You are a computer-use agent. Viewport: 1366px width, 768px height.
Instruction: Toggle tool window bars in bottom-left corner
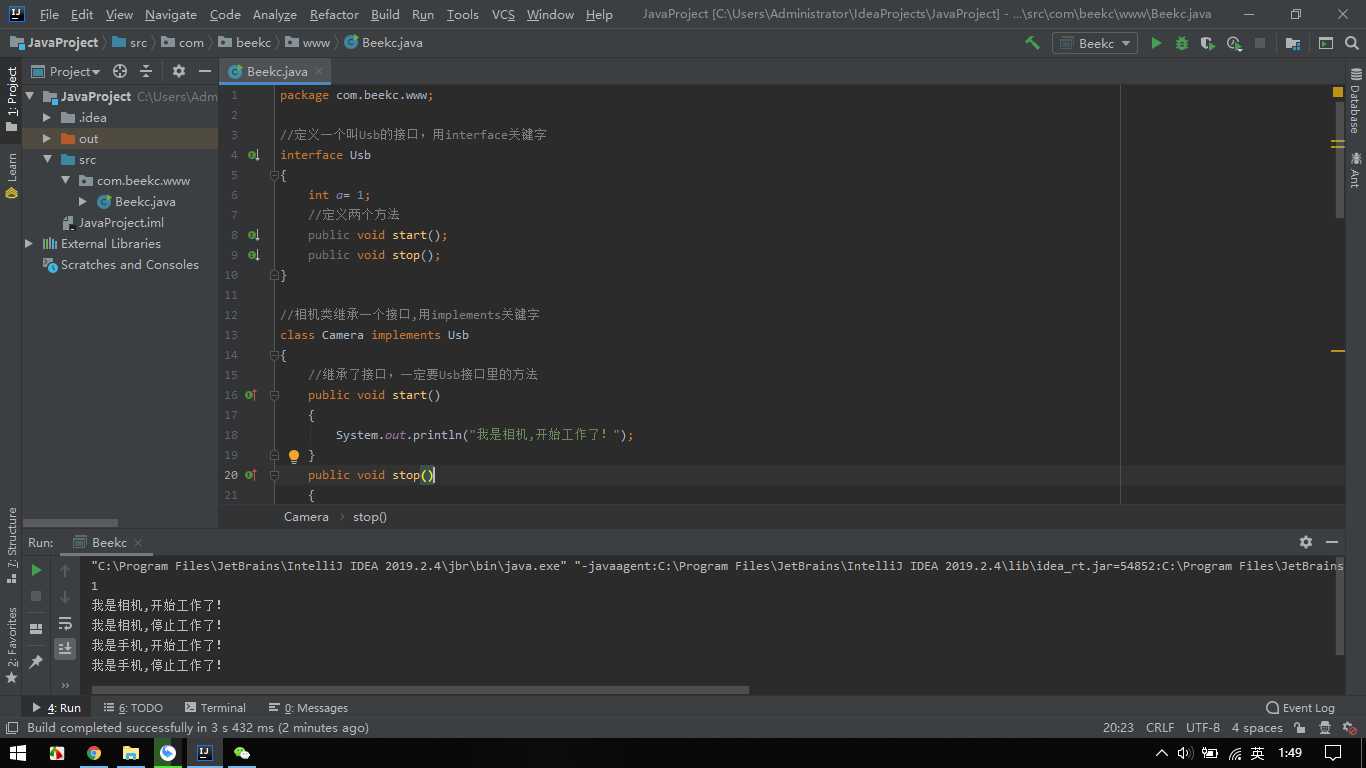coord(12,728)
